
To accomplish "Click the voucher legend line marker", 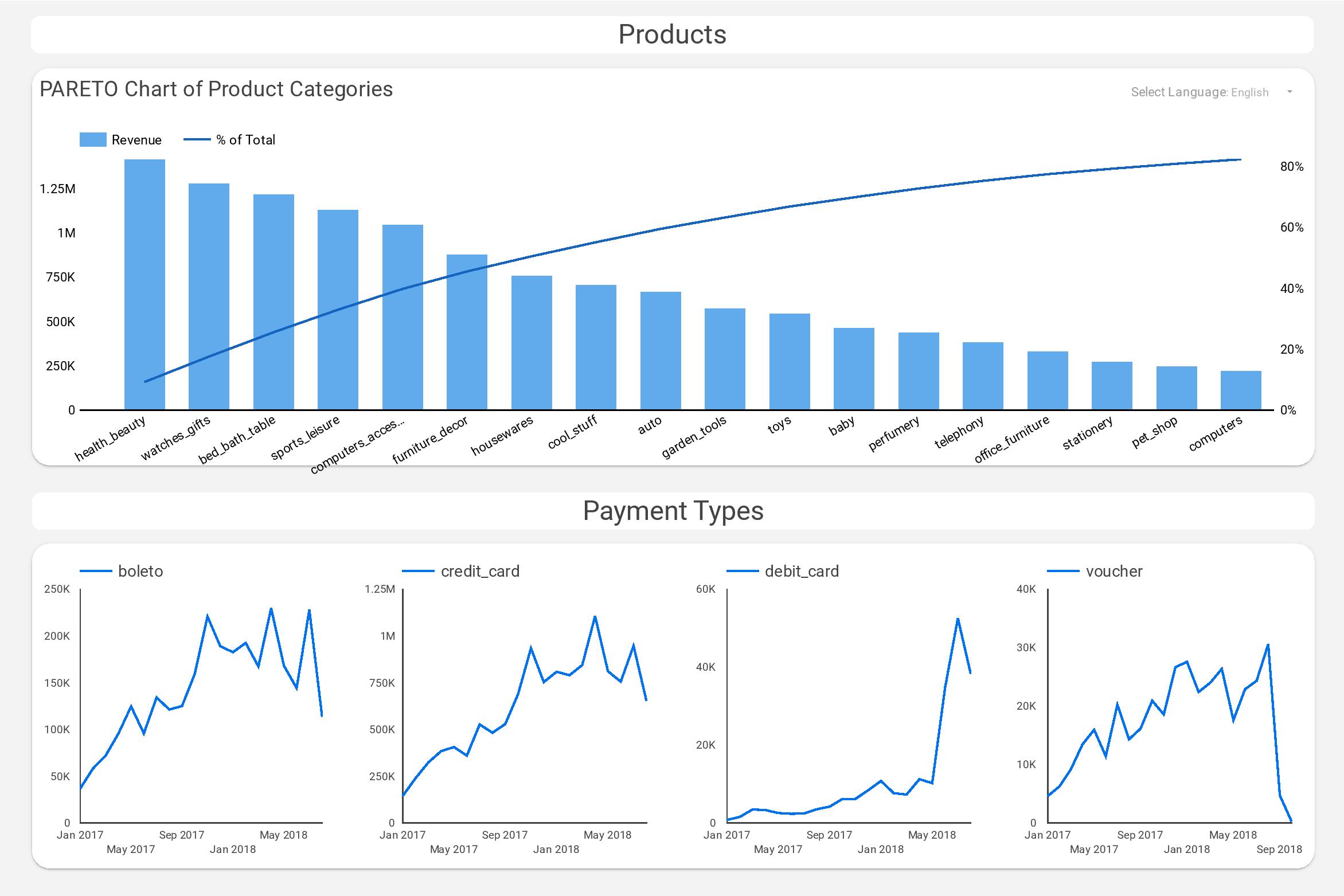I will click(1065, 571).
